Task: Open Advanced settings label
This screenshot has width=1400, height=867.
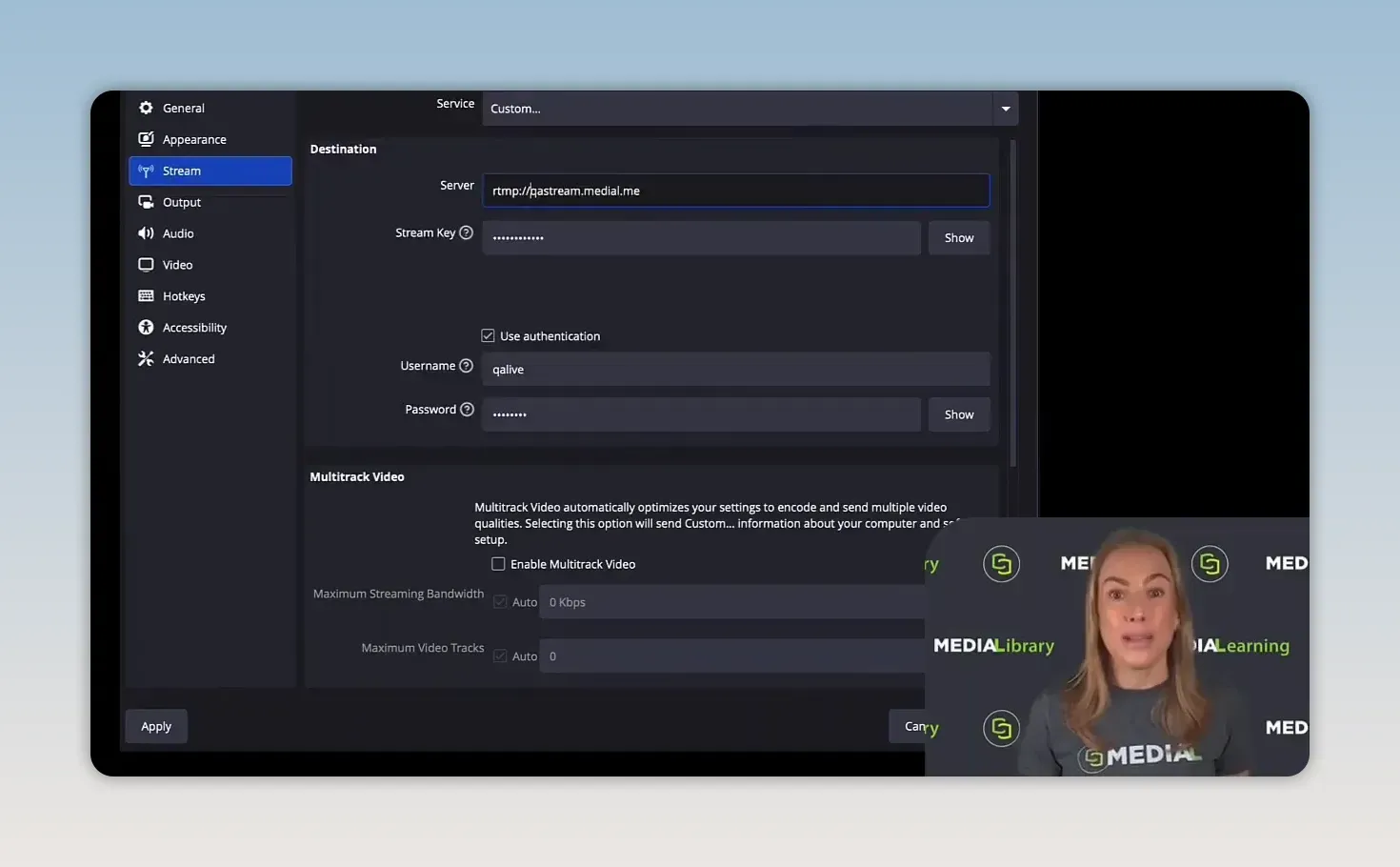Action: coord(189,359)
